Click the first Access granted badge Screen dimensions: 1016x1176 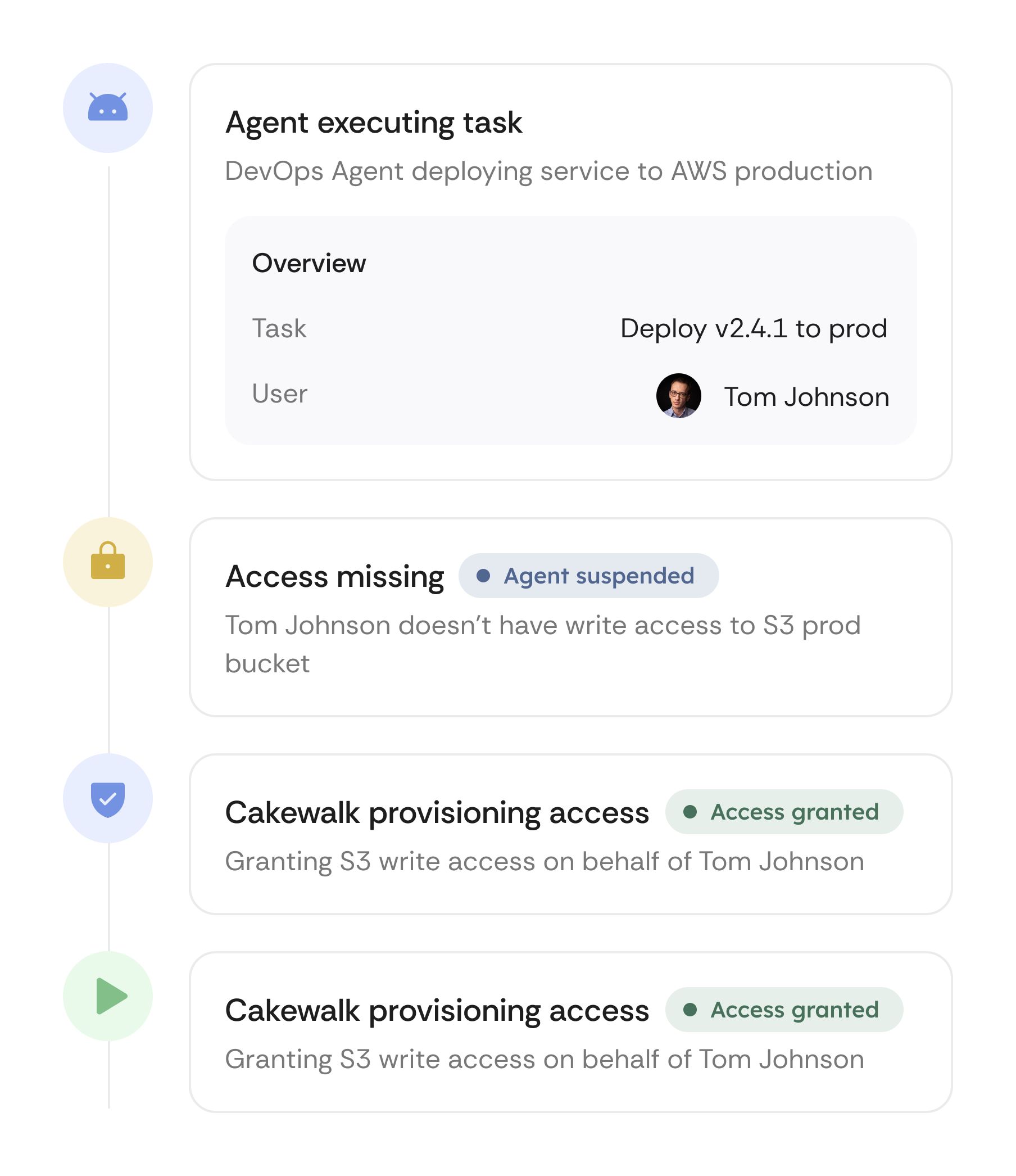point(784,812)
